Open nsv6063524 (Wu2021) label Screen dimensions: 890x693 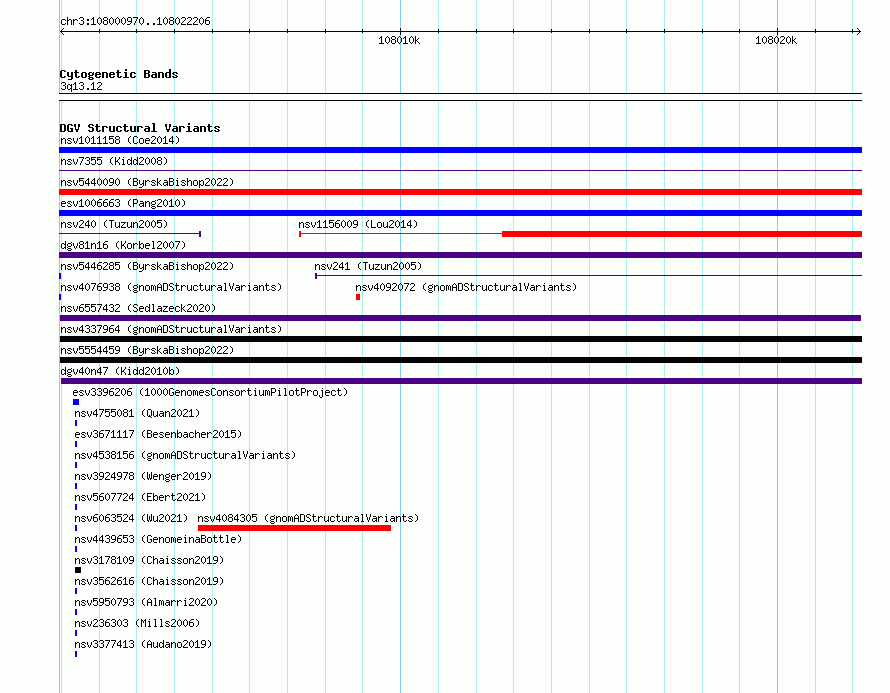(x=131, y=518)
